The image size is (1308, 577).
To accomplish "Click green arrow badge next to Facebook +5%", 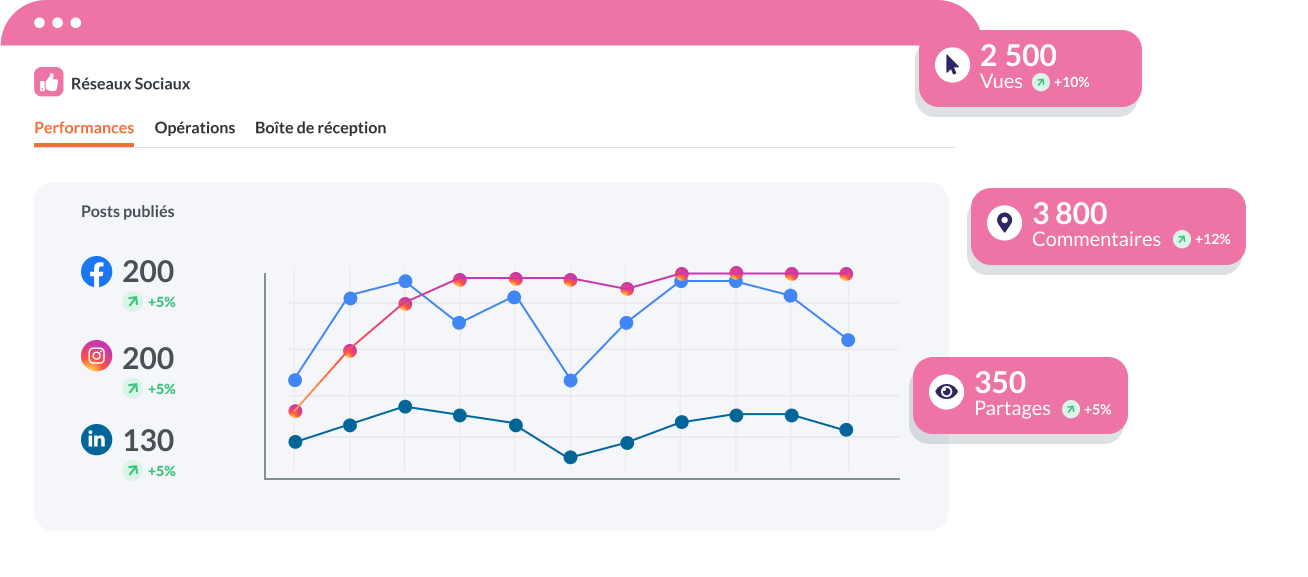I will [131, 301].
